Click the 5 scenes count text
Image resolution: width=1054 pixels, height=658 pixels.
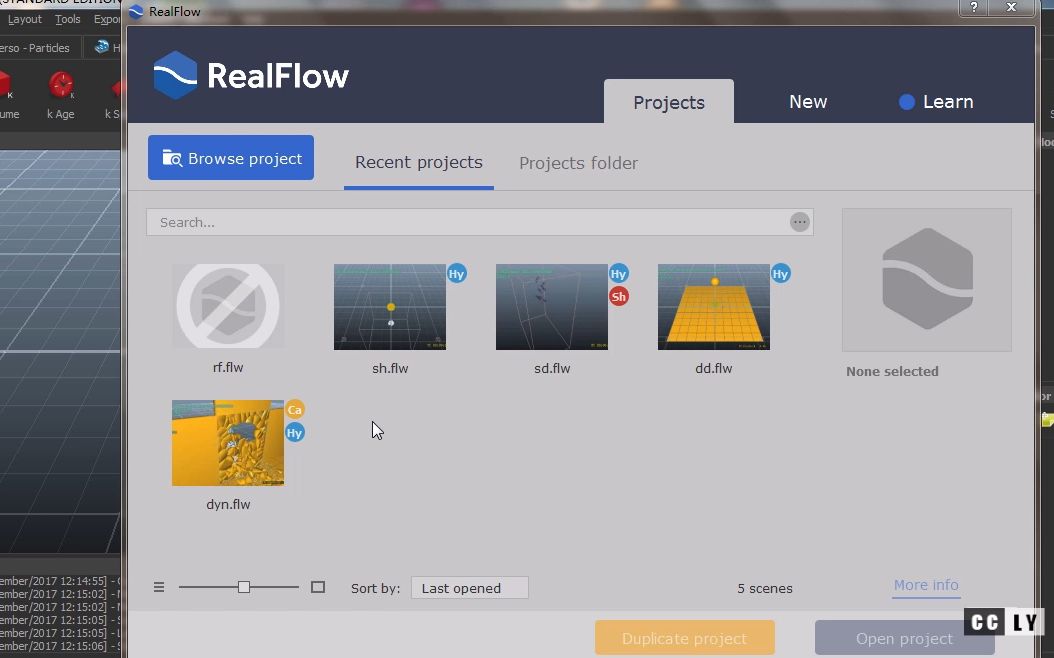[765, 588]
